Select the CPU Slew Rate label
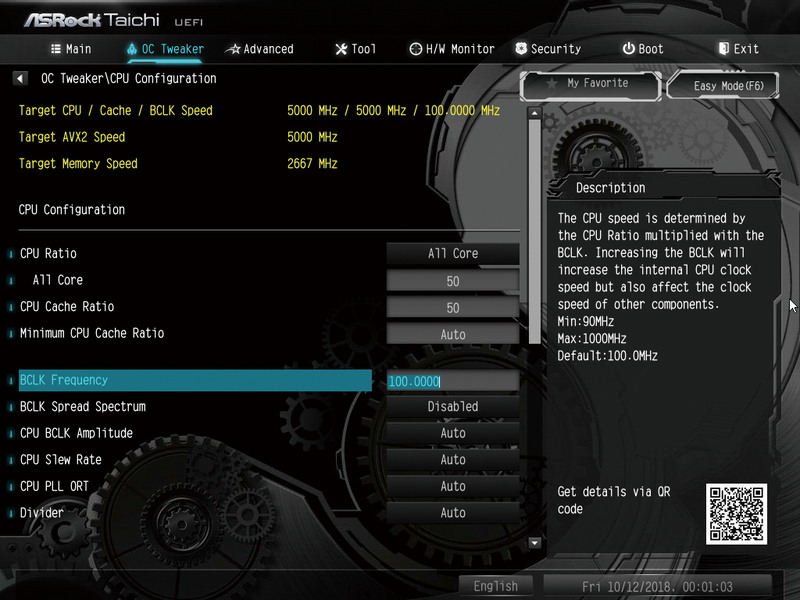The image size is (800, 600). (61, 460)
